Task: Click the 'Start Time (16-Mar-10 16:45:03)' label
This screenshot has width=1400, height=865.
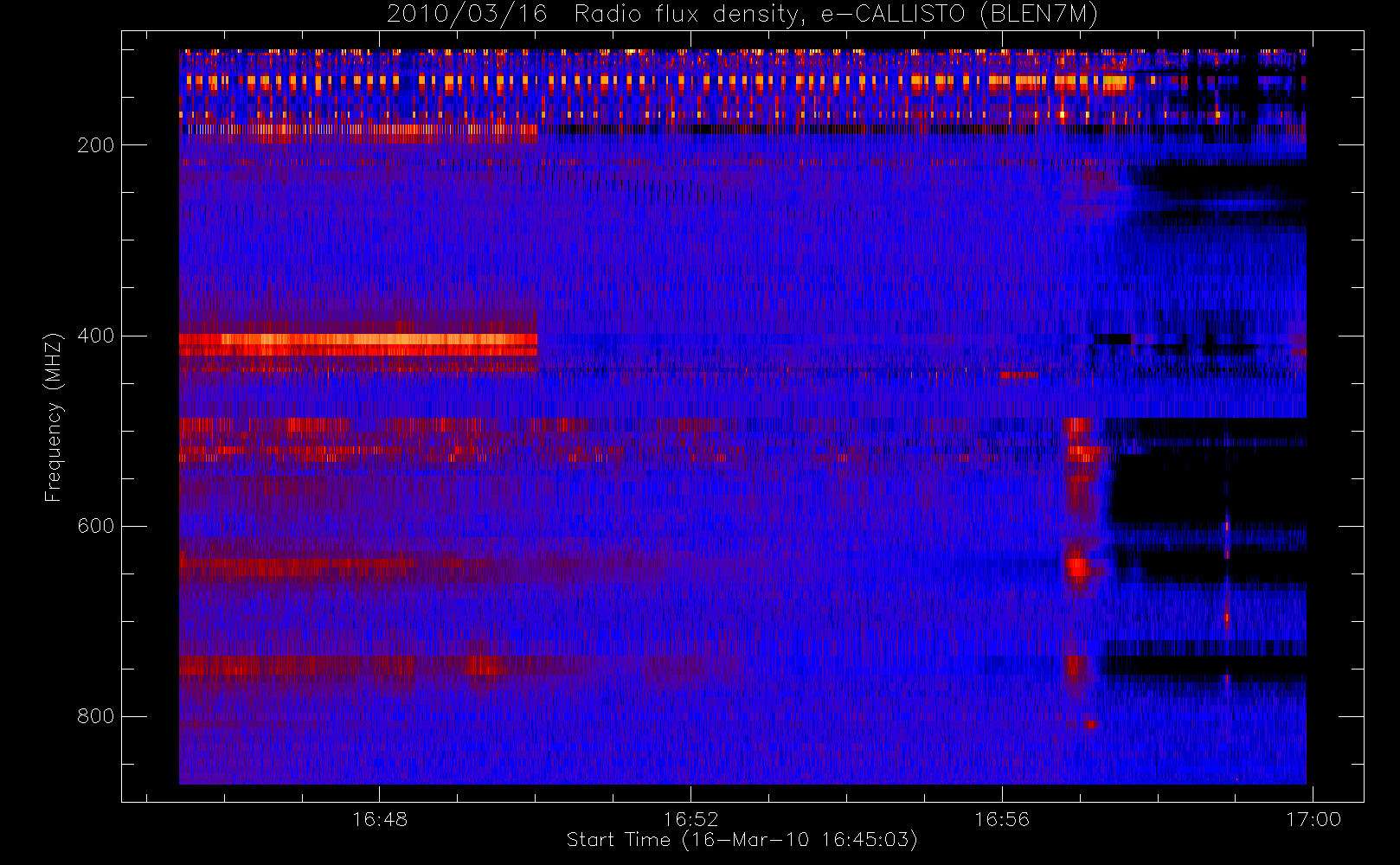Action: pyautogui.click(x=742, y=840)
